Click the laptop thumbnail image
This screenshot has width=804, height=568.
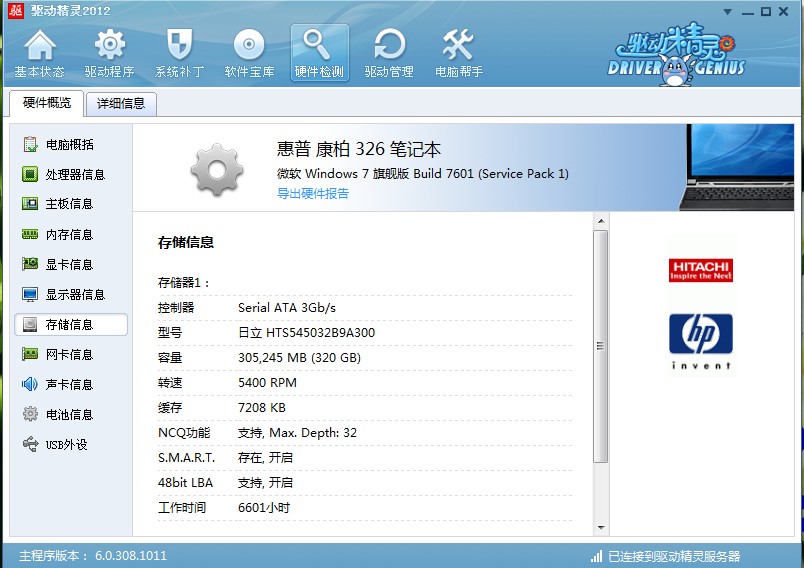click(738, 167)
